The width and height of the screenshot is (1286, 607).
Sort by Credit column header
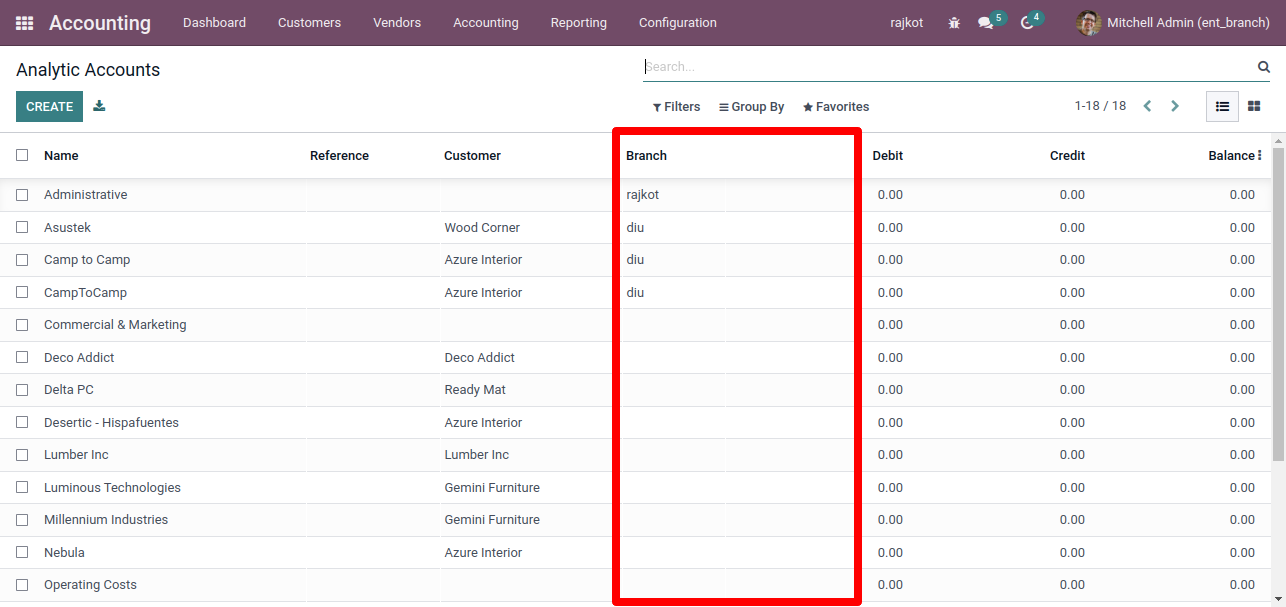click(x=1067, y=156)
